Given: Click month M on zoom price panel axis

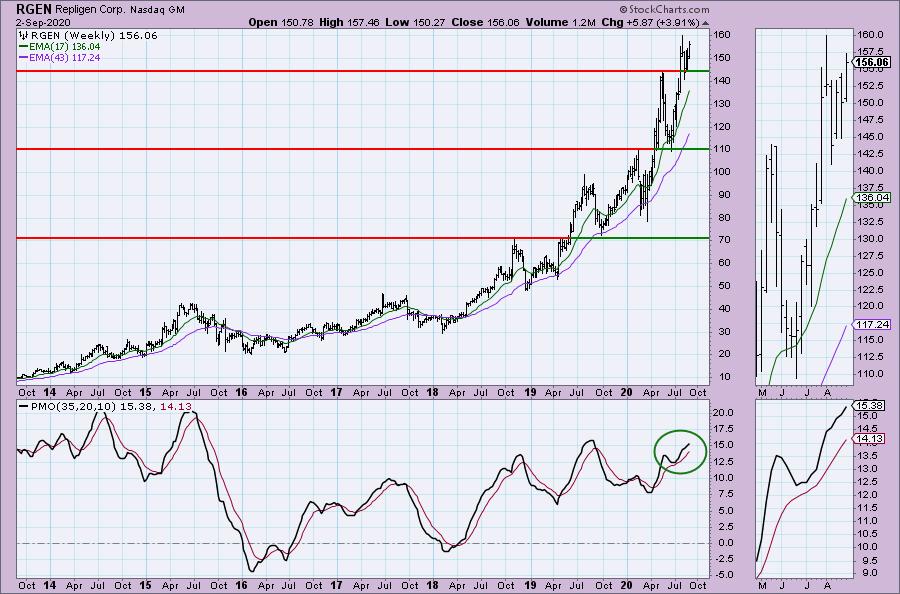Looking at the screenshot, I should click(762, 393).
